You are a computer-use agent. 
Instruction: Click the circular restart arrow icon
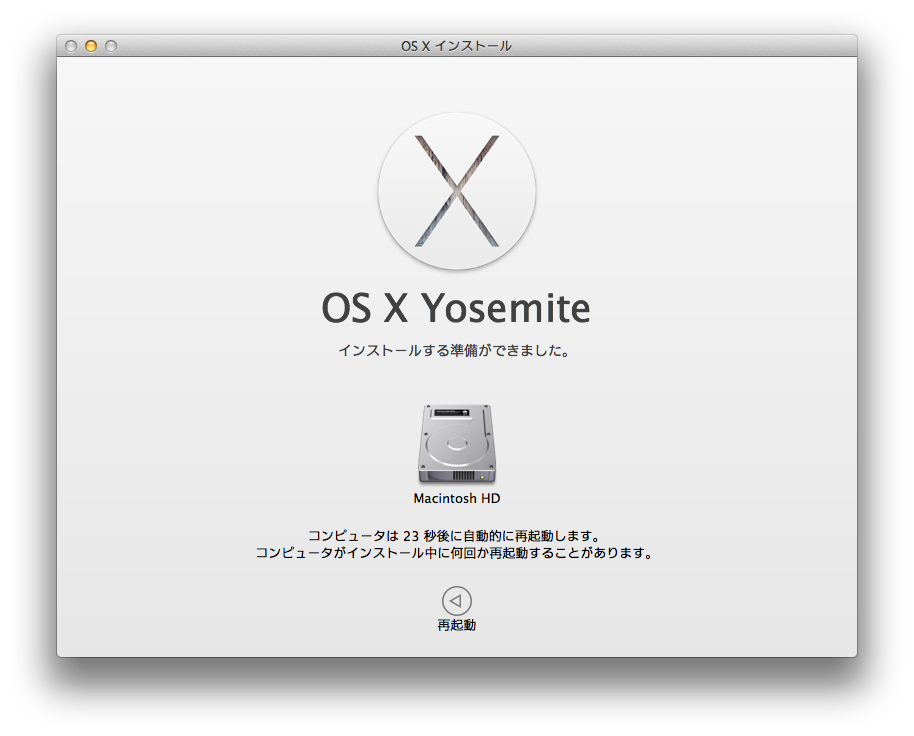click(x=456, y=601)
